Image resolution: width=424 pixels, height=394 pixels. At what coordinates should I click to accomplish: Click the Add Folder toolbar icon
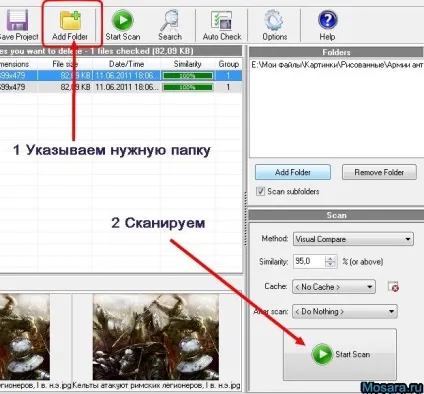(x=70, y=25)
